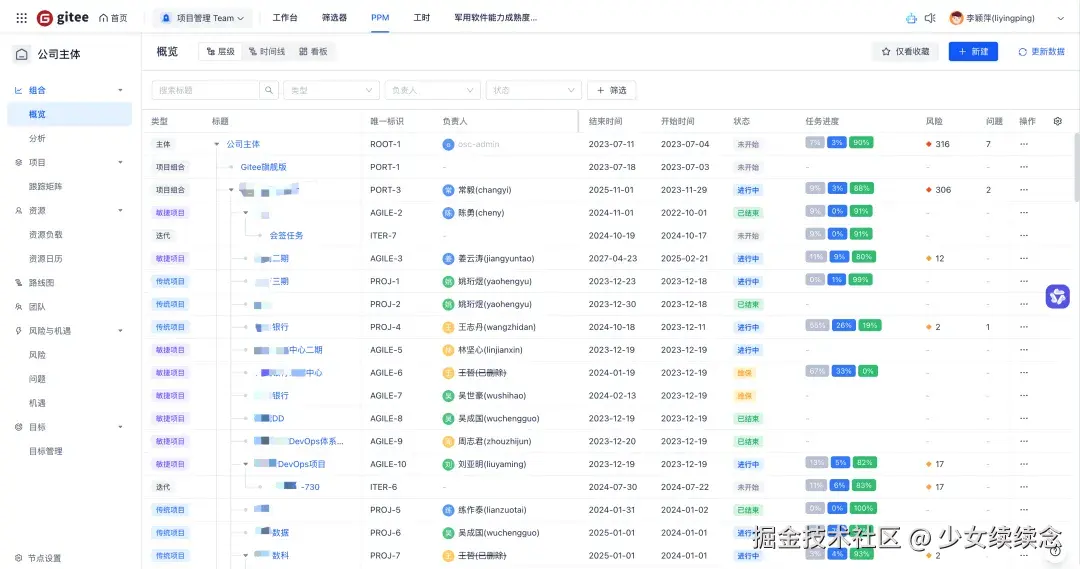The height and width of the screenshot is (569, 1080).
Task: Collapse the 资源 sidebar section
Action: click(121, 211)
